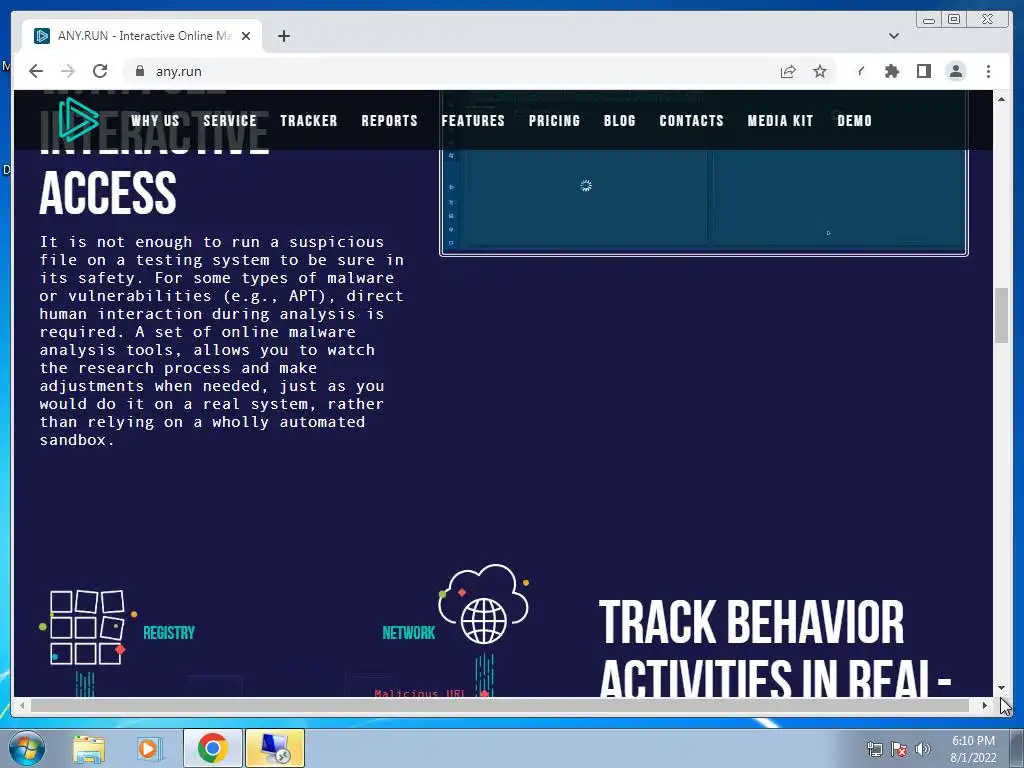Go back to the previous page
Screen dimensions: 1024x768
[36, 71]
